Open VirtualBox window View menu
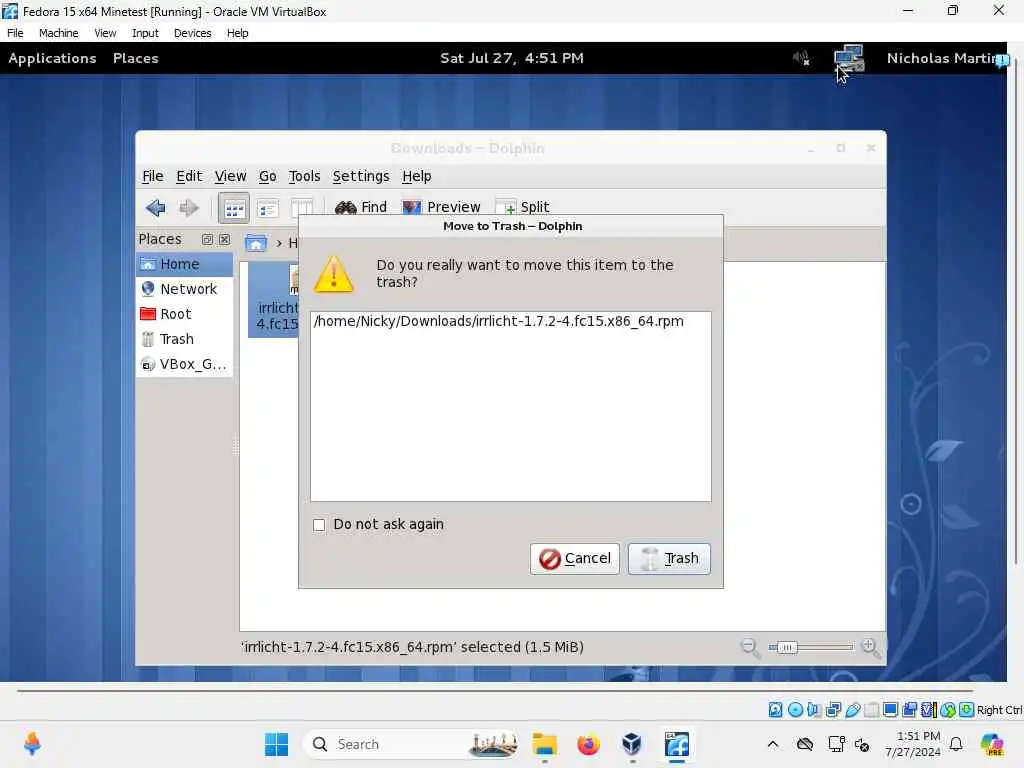The height and width of the screenshot is (768, 1024). 105,33
